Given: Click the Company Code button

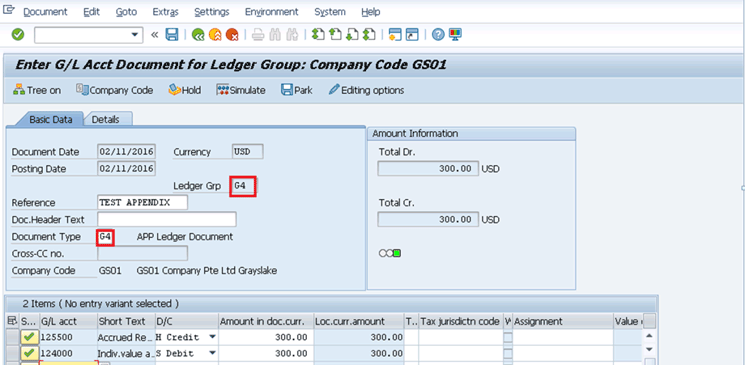Looking at the screenshot, I should tap(115, 90).
